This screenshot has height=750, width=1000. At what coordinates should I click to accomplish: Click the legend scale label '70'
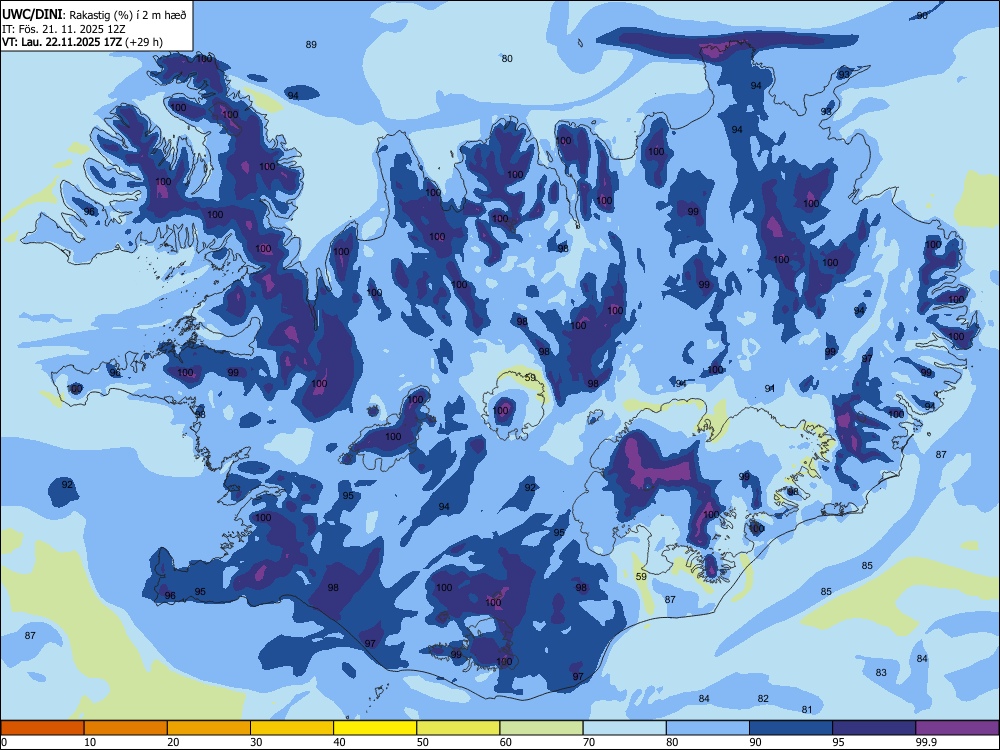[x=589, y=742]
